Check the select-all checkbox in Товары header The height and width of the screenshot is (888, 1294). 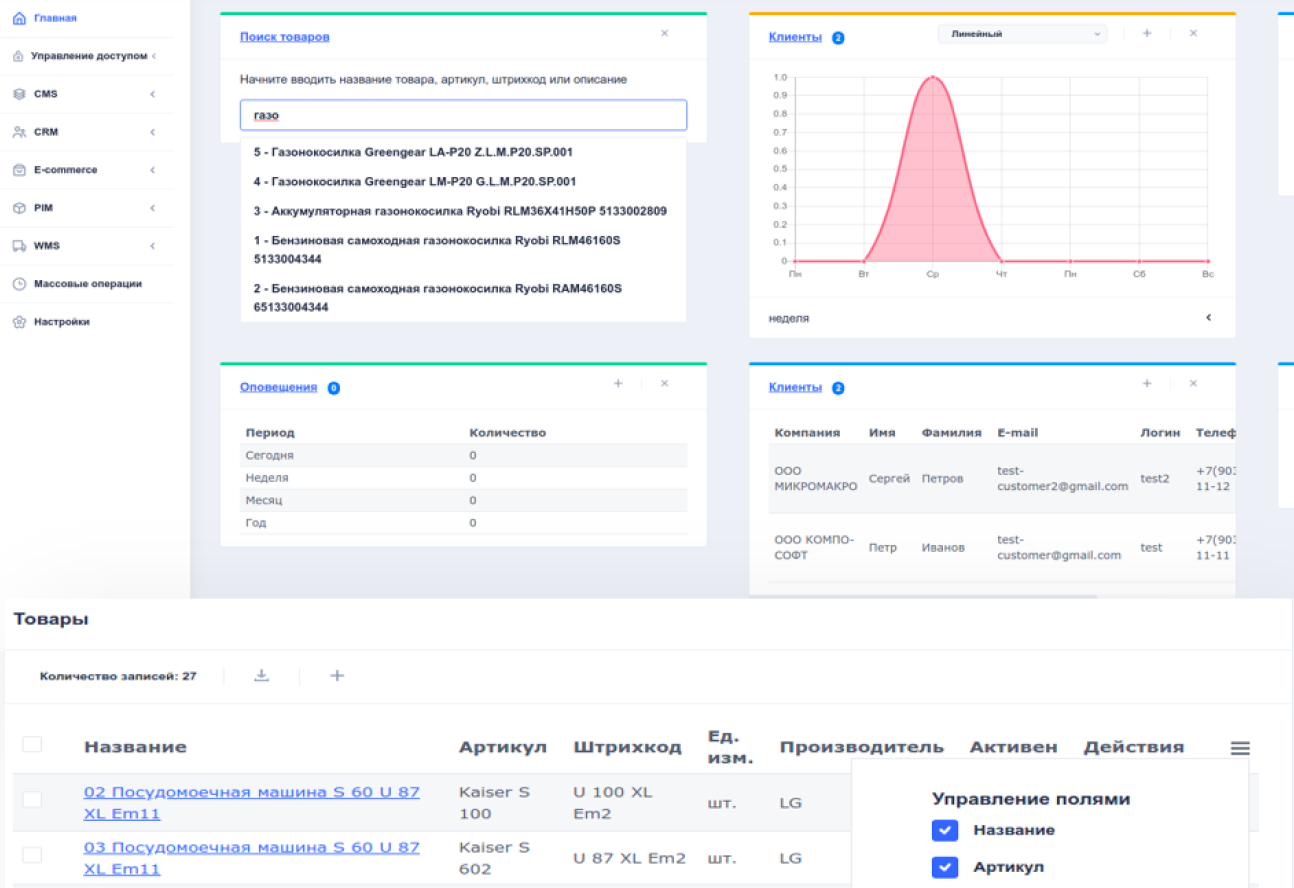(32, 744)
